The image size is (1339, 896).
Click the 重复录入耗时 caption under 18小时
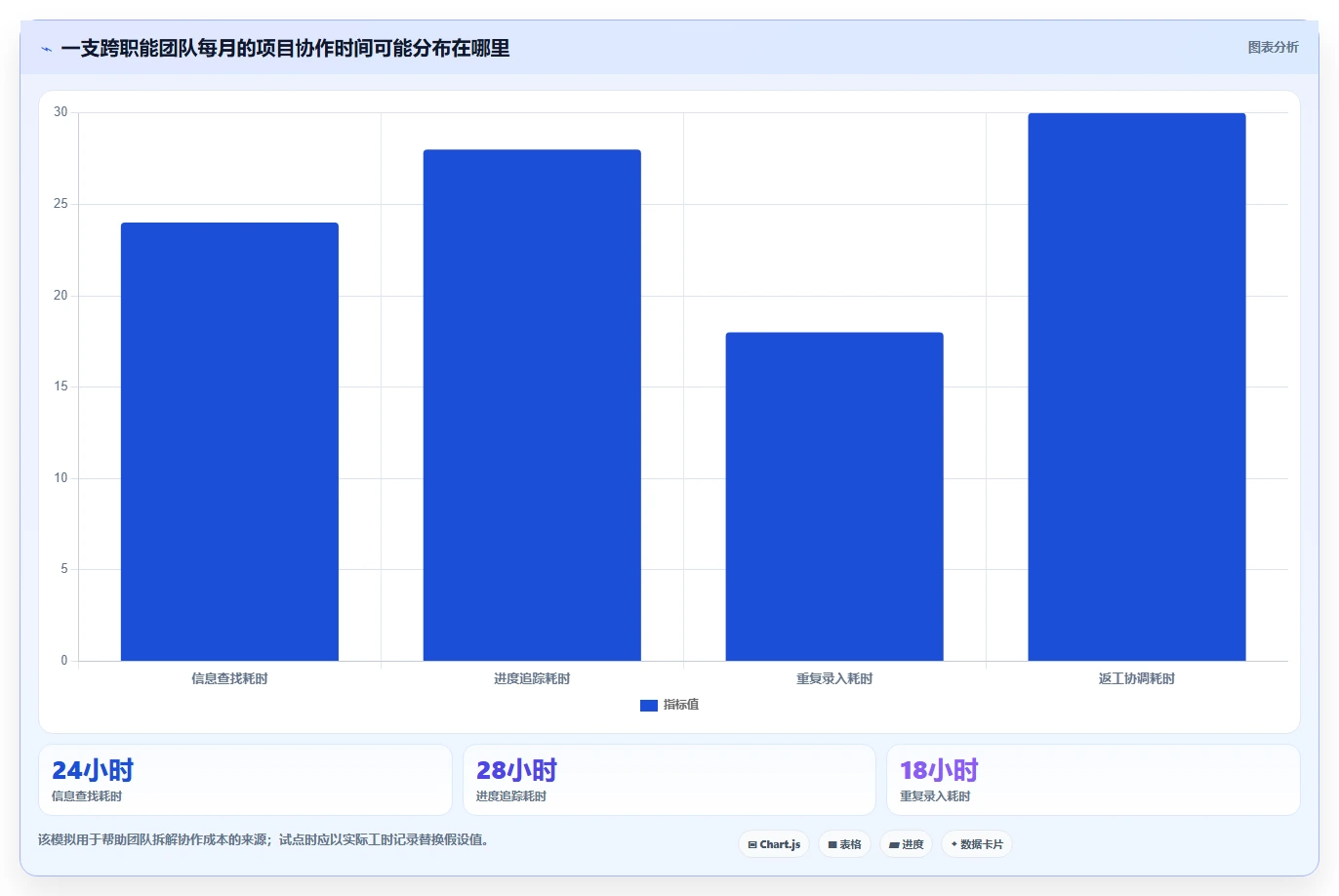(935, 796)
